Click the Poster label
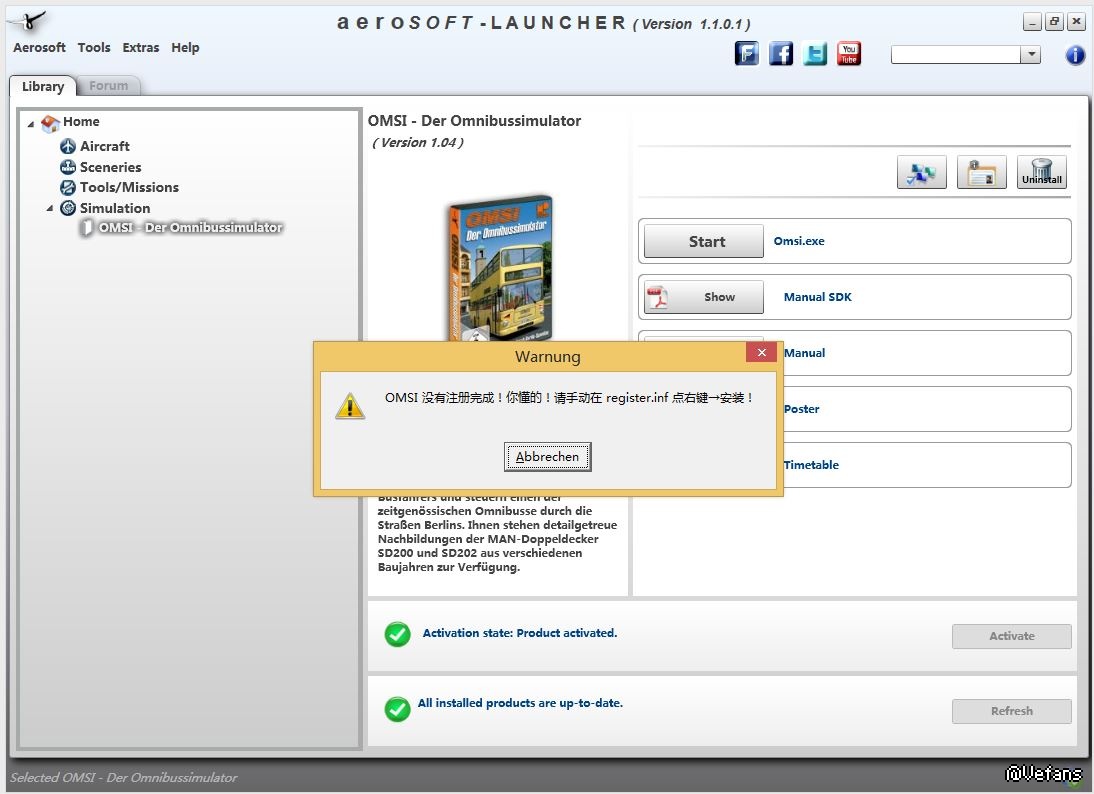 point(802,409)
